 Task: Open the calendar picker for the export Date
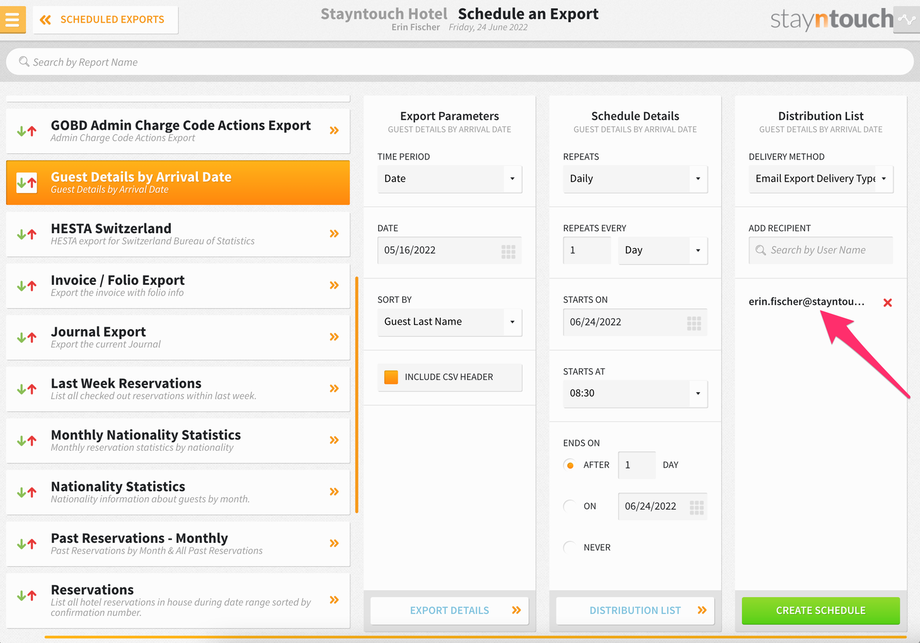508,252
